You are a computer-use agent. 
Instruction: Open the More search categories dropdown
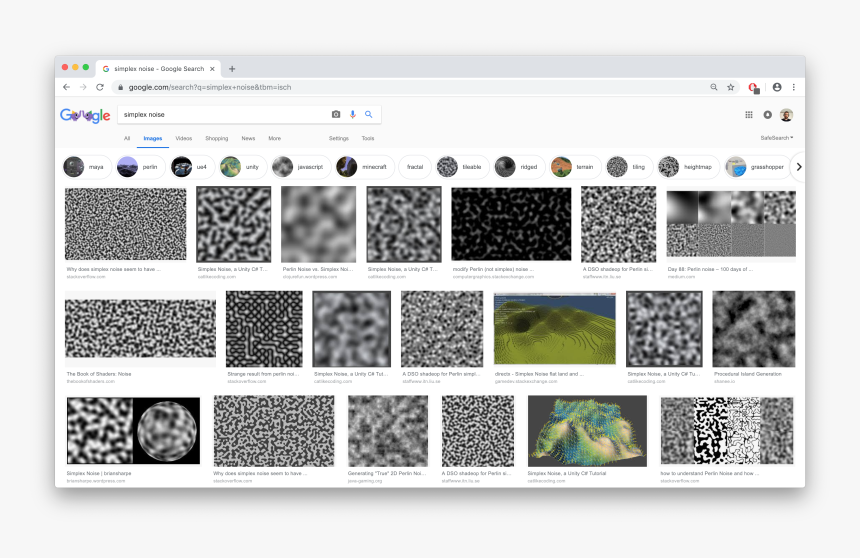click(274, 138)
